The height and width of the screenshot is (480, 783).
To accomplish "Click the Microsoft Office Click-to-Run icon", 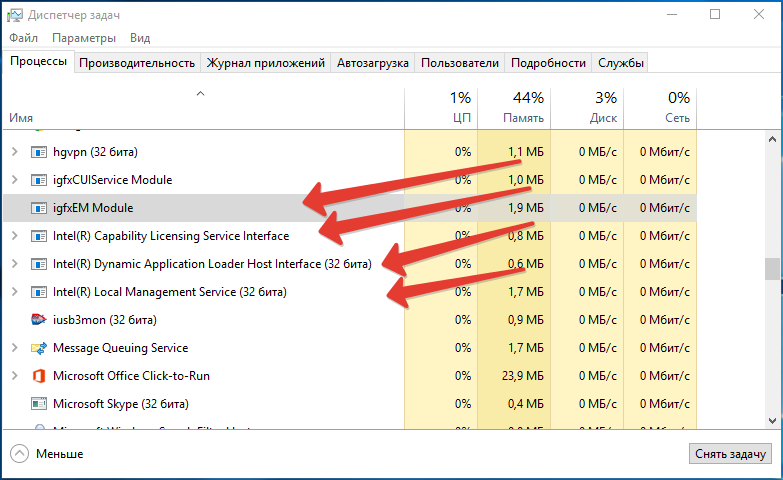I will pos(38,376).
